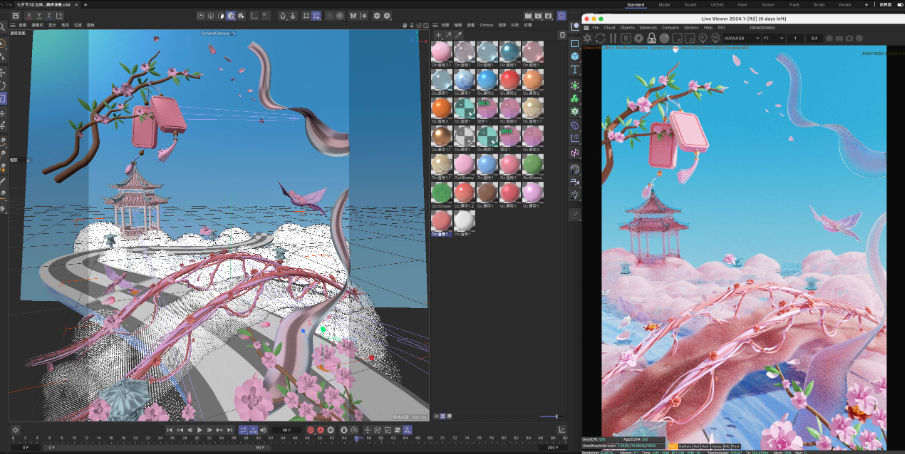Open the File menu in Live Viewer
The width and height of the screenshot is (905, 454).
point(596,27)
